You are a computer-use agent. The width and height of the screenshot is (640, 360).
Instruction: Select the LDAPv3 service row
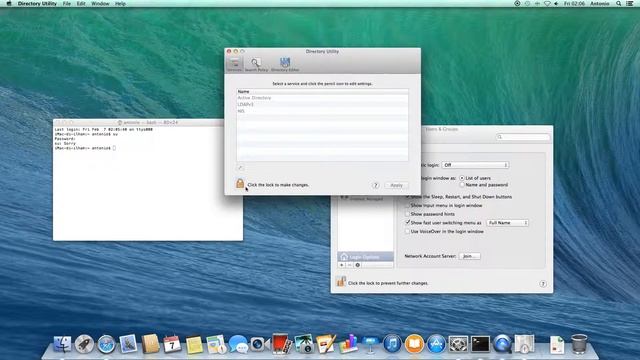click(322, 104)
